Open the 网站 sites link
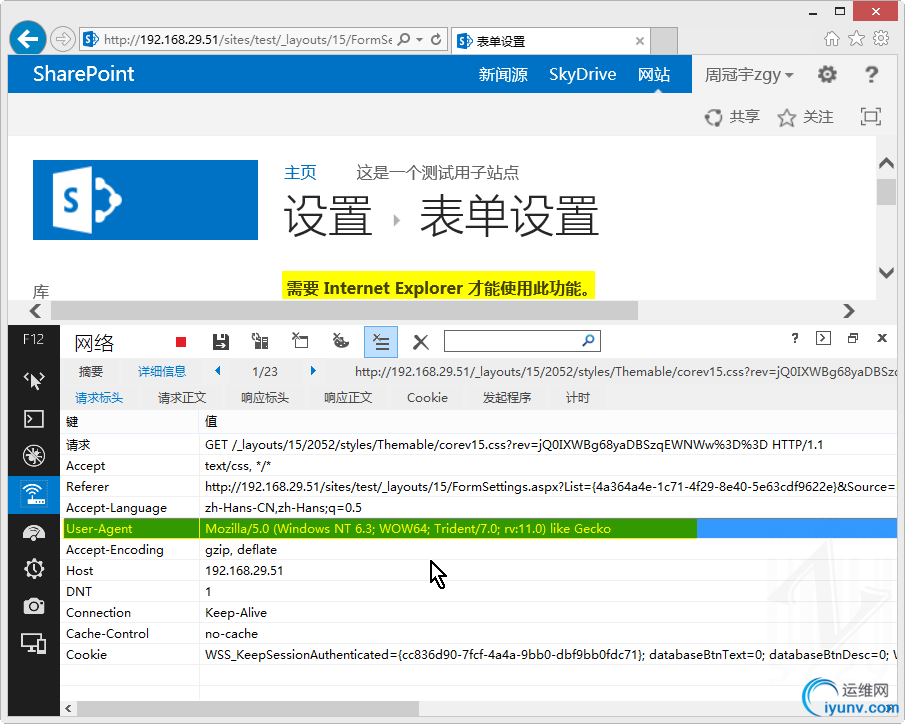The width and height of the screenshot is (905, 724). coord(653,74)
